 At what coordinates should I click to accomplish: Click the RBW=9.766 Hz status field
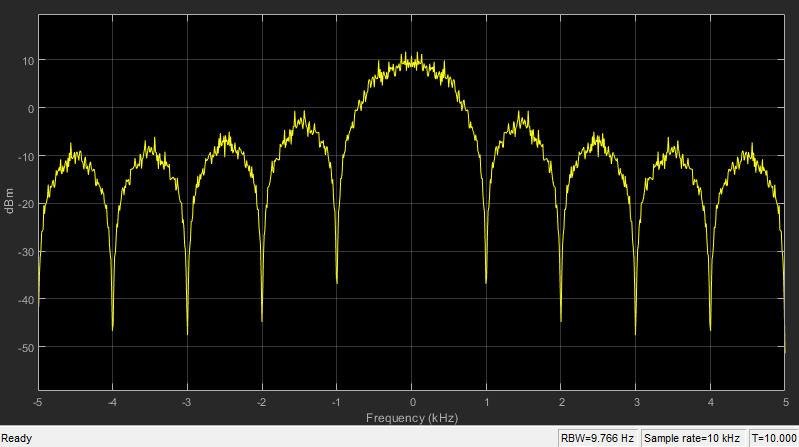(x=597, y=438)
